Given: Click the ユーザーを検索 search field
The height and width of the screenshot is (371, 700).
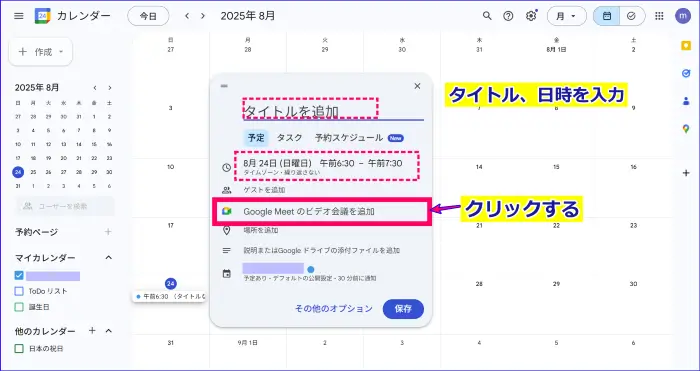Looking at the screenshot, I should [x=65, y=206].
